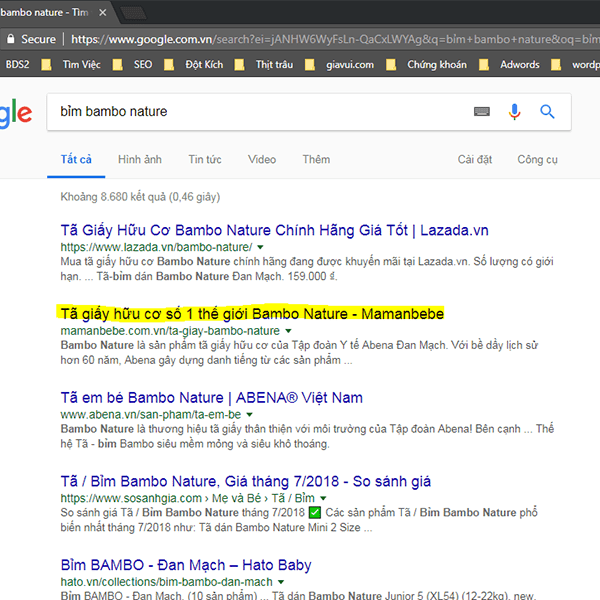Image resolution: width=600 pixels, height=600 pixels.
Task: Expand dropdown arrow next to lazada.vn URL
Action: tap(260, 247)
